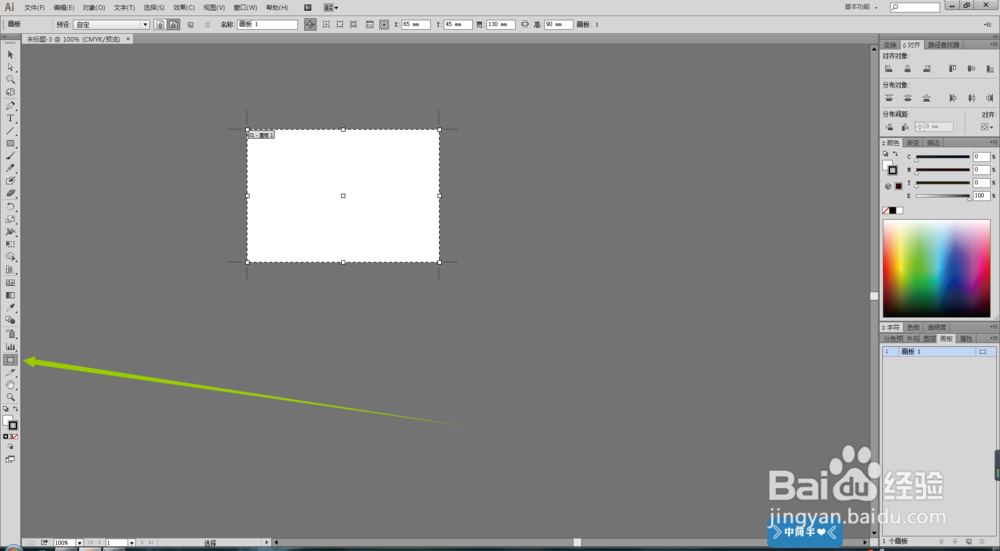1000x551 pixels.
Task: Open the artboard preset dropdown
Action: point(145,24)
